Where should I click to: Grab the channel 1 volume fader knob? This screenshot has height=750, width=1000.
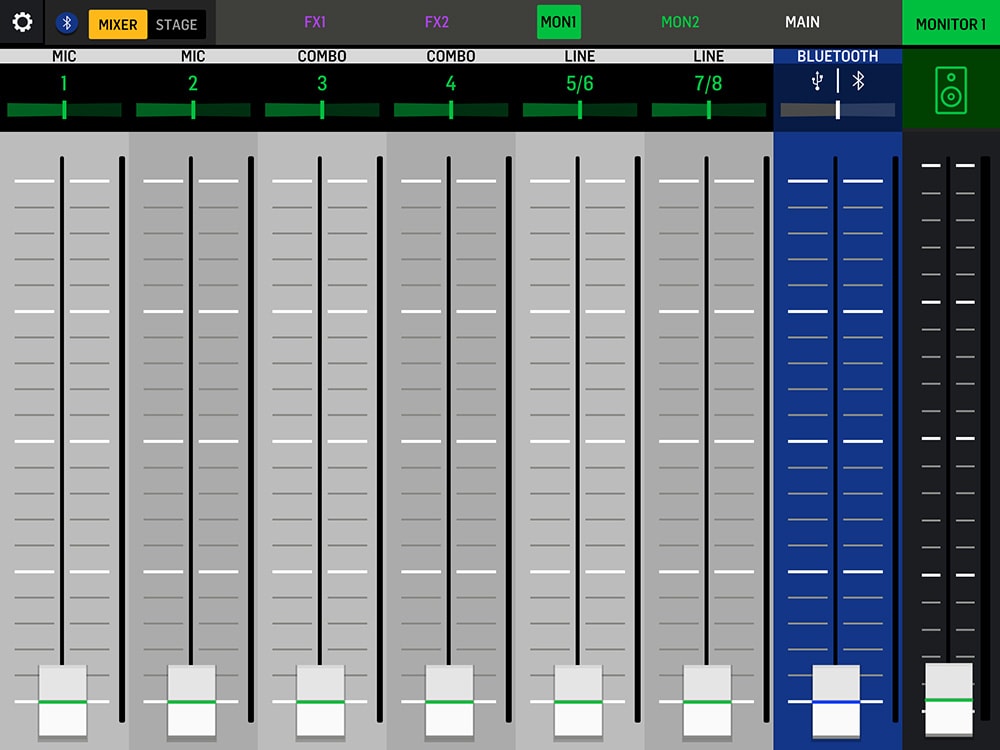tap(62, 702)
